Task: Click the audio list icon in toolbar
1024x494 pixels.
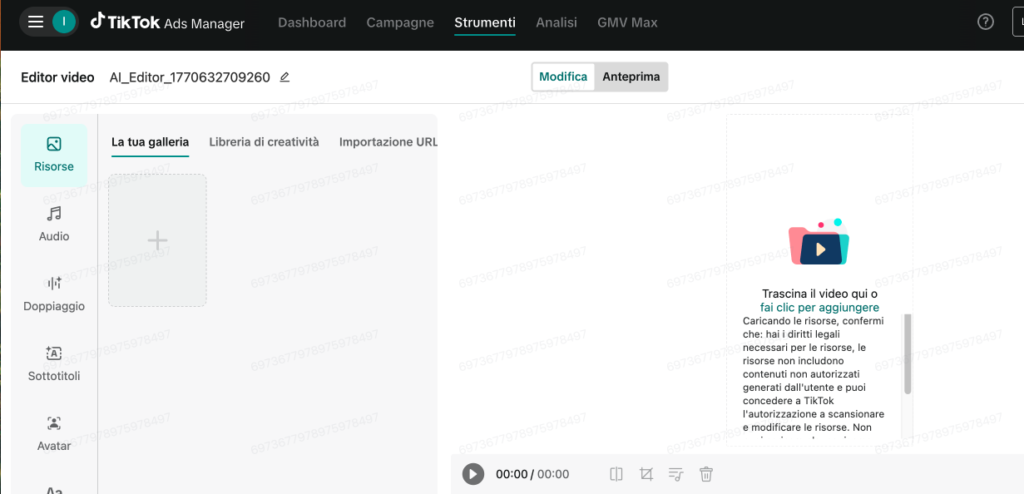Action: click(x=676, y=474)
